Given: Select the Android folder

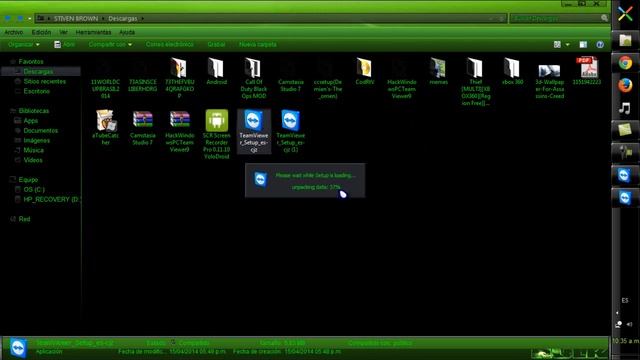Looking at the screenshot, I should (x=216, y=71).
